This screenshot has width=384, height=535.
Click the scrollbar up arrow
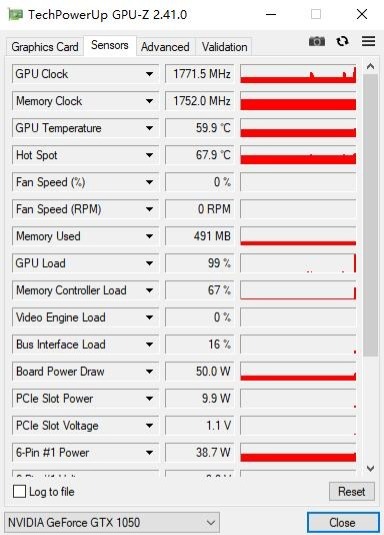click(370, 67)
